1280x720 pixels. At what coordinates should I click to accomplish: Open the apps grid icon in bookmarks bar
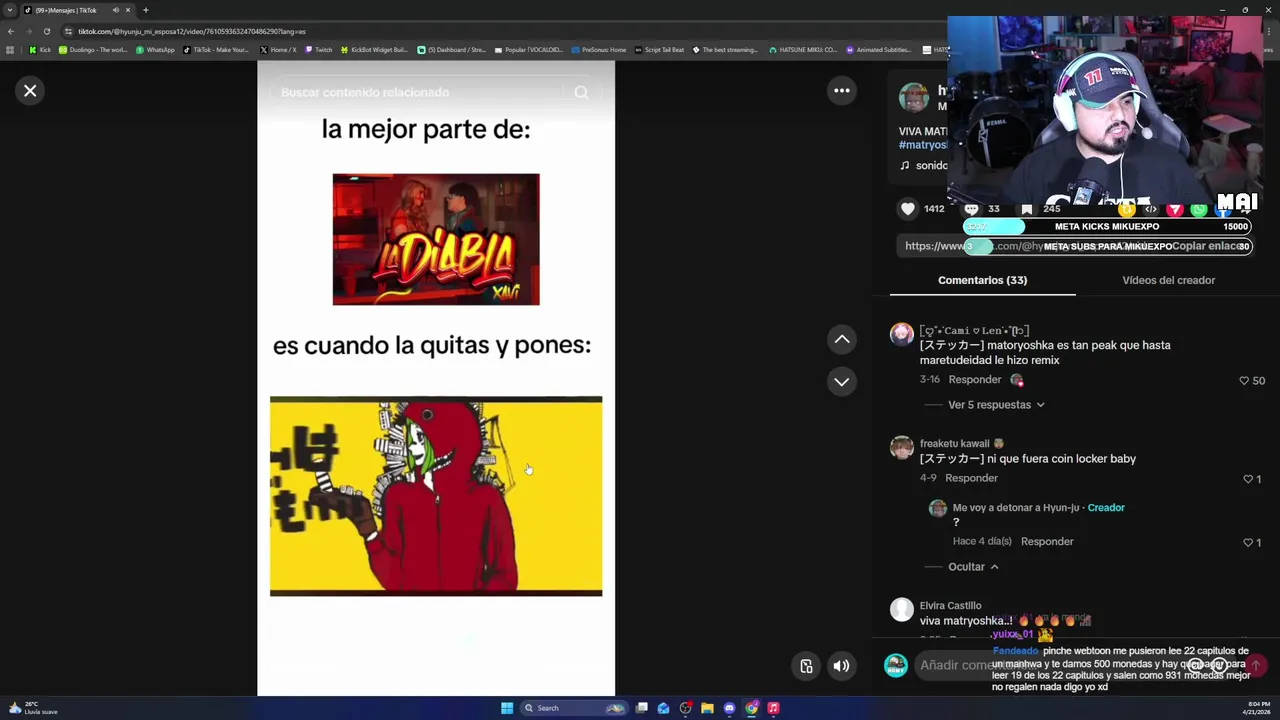pos(10,50)
